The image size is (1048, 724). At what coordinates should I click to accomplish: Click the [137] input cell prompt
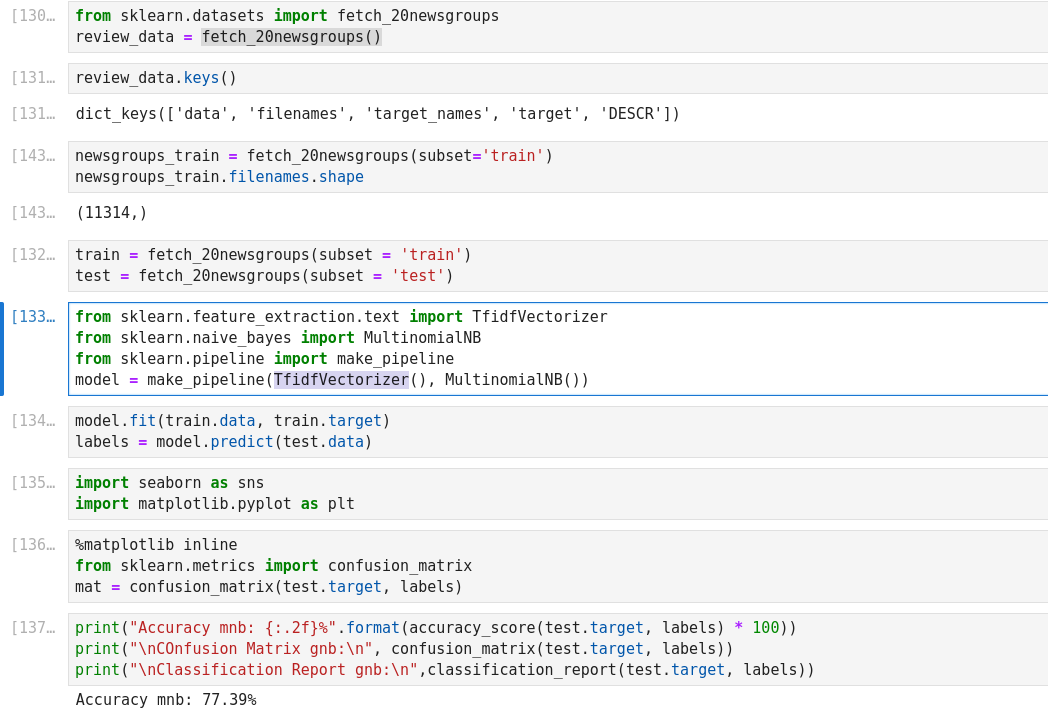click(x=33, y=628)
